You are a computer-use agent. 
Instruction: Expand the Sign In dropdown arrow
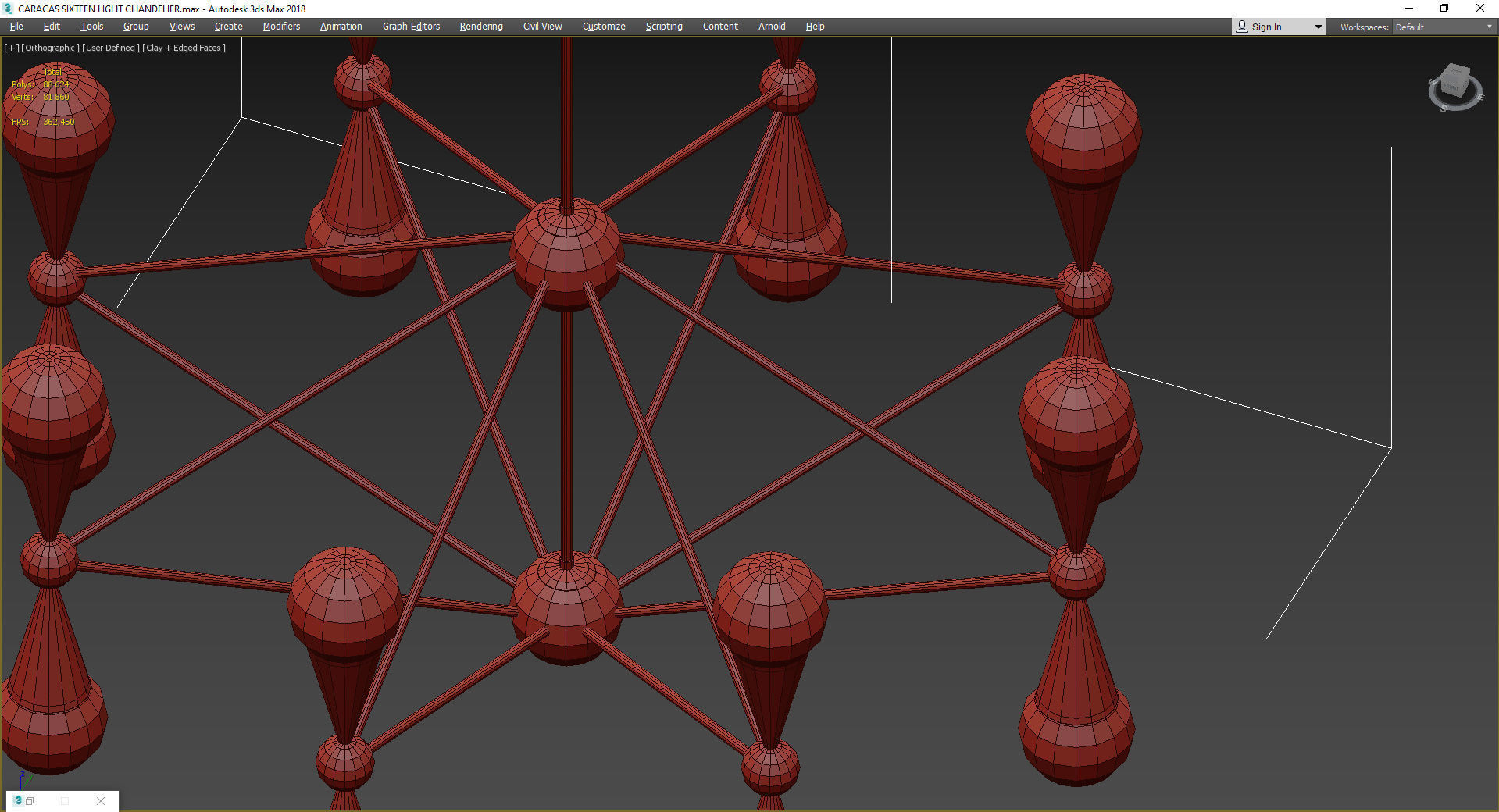[1319, 27]
